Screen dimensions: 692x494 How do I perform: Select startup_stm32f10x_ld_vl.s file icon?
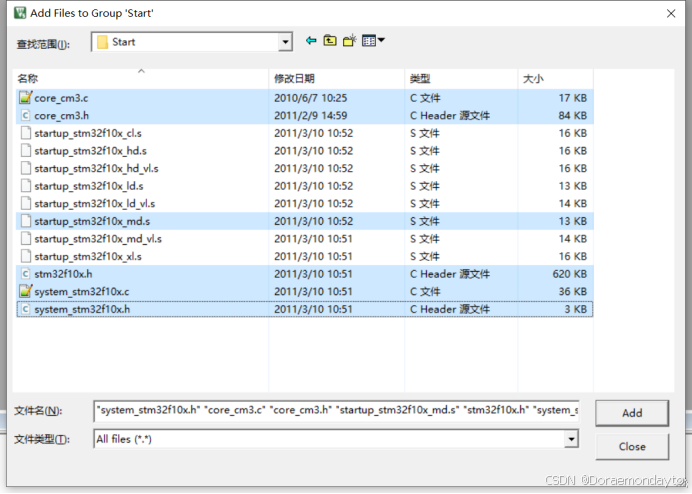26,204
